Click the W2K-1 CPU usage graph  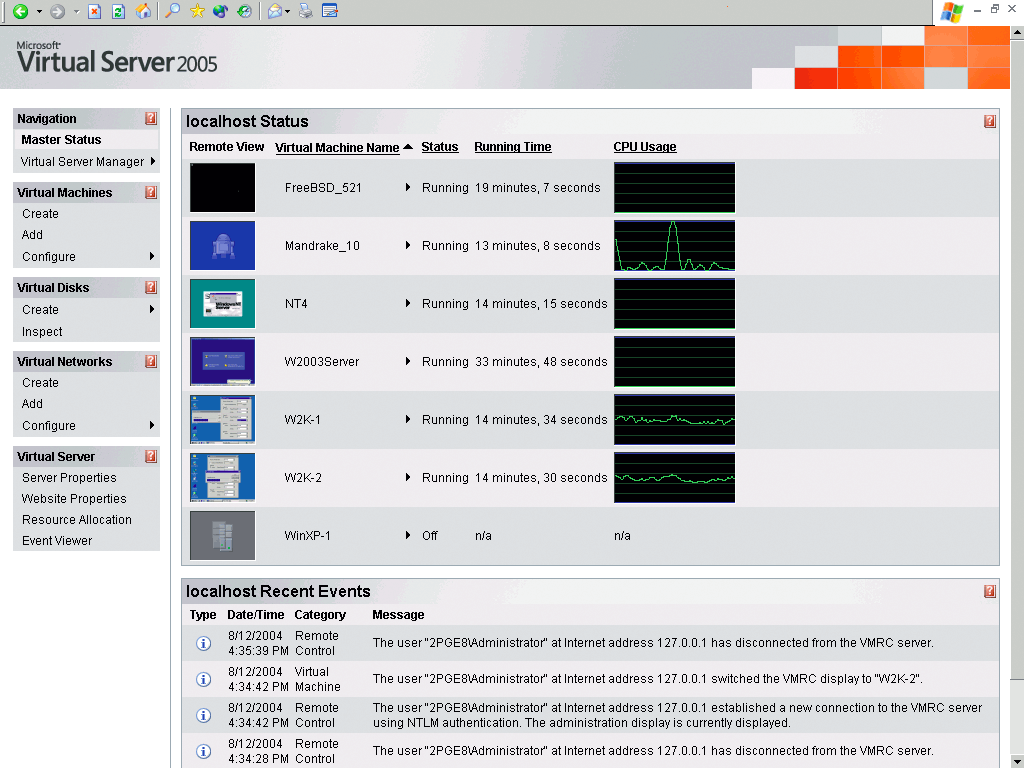point(674,419)
